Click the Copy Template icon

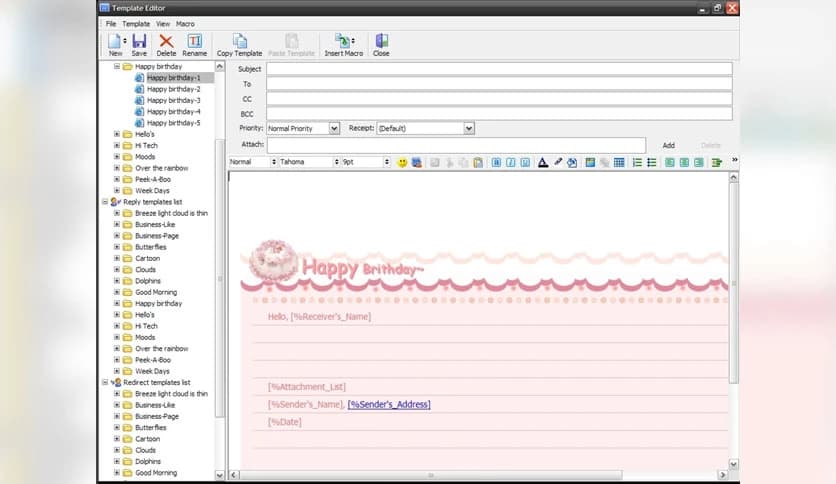click(x=239, y=41)
